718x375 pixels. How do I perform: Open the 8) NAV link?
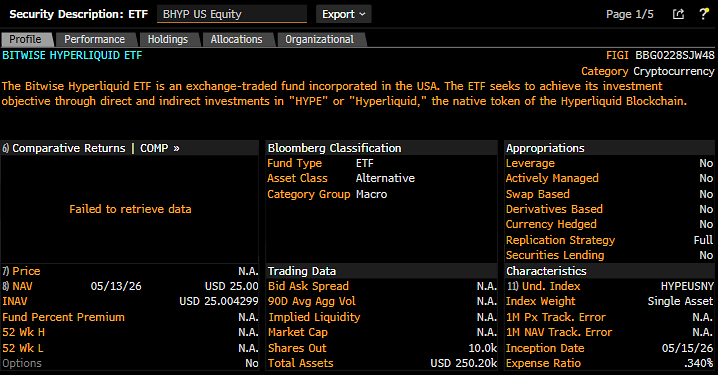coord(17,286)
